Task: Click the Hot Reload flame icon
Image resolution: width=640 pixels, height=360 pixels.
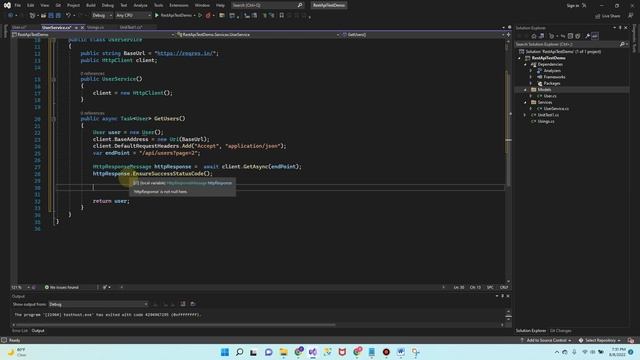Action: coord(208,16)
